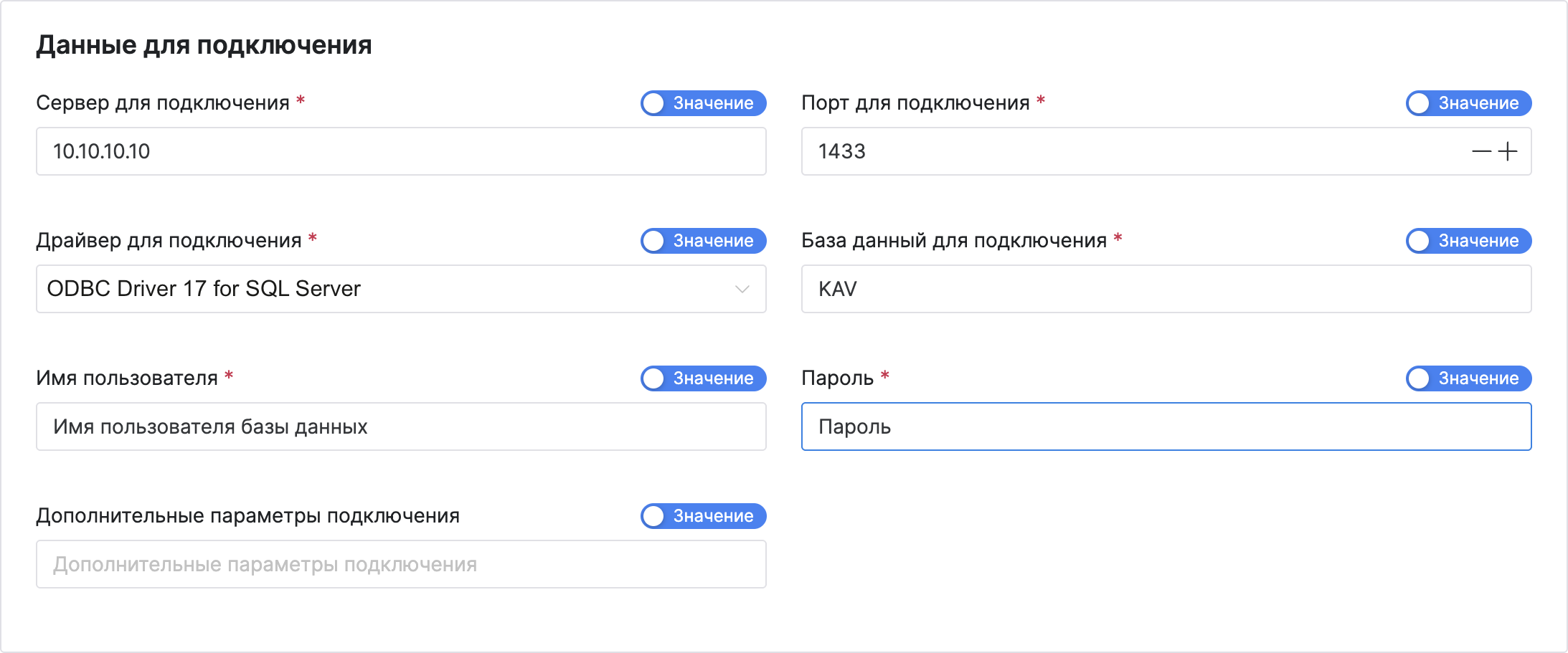Click the plus icon in port field
The height and width of the screenshot is (653, 1568).
point(1508,151)
